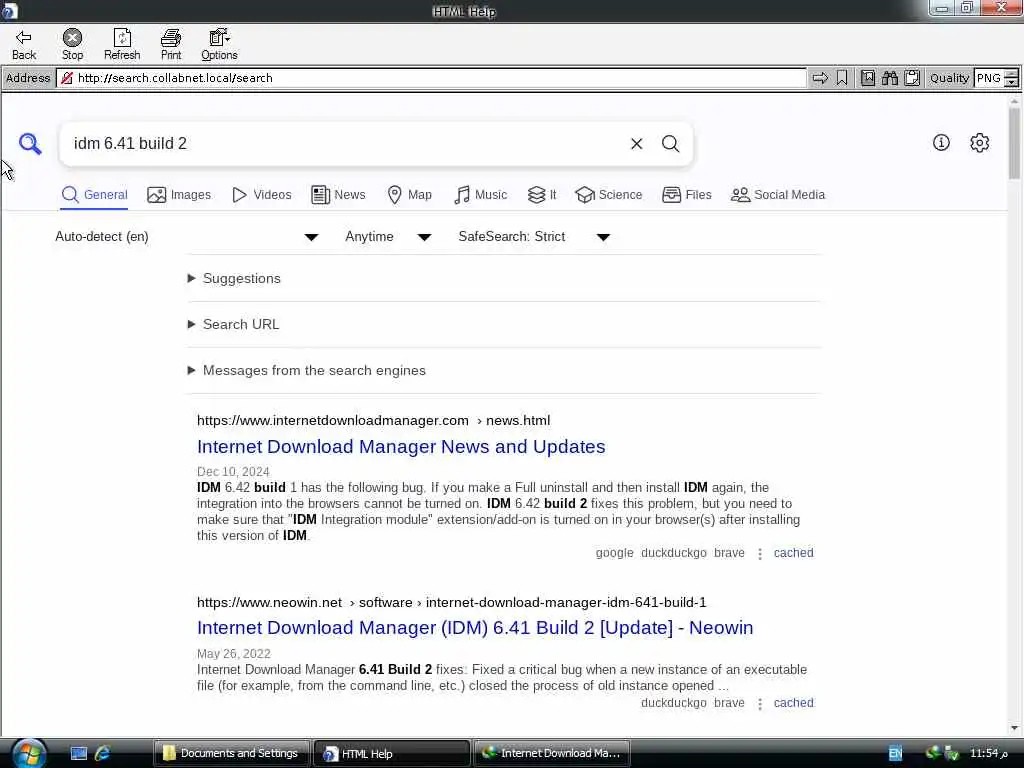
Task: Open the three-dot menu of the internetdownloadmanager.com result
Action: point(760,554)
